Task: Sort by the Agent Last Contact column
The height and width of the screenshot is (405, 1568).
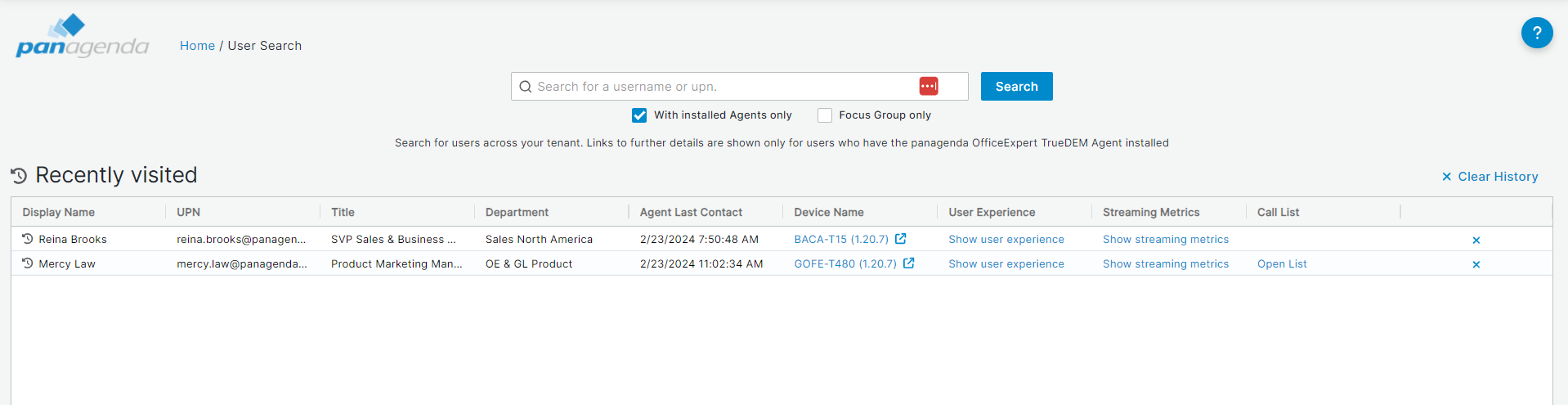Action: tap(691, 212)
